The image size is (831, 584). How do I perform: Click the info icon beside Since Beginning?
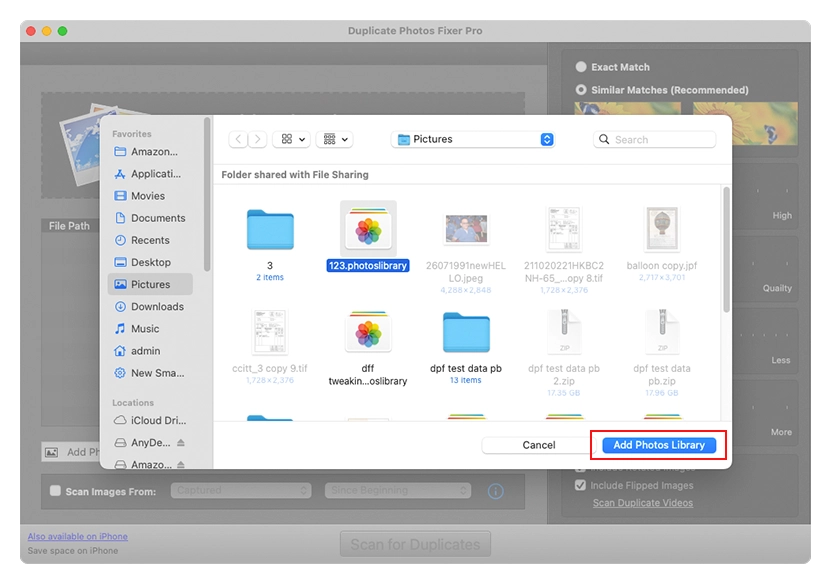[496, 491]
